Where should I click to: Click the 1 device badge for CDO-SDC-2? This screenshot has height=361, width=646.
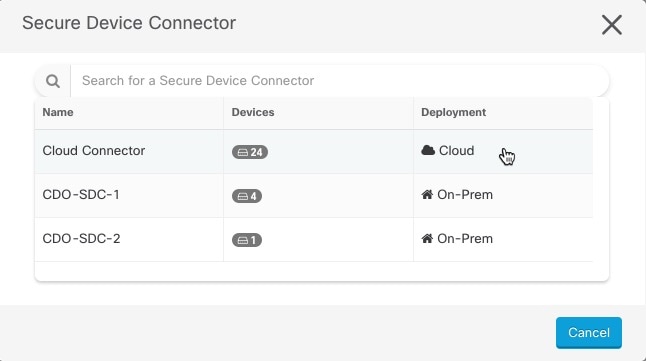247,240
